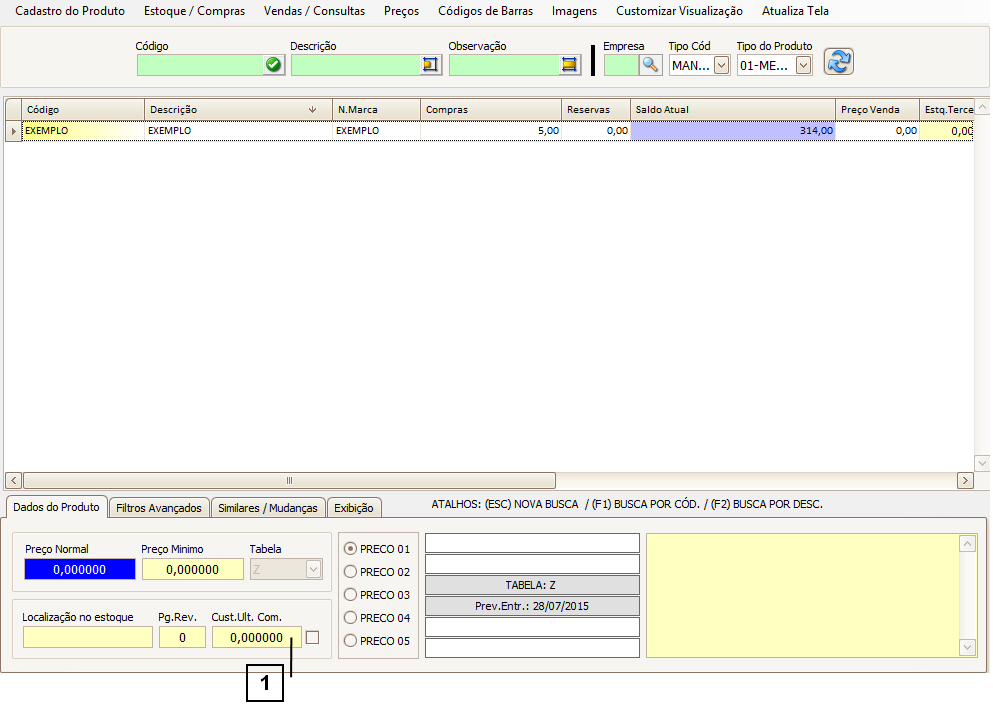
Task: Switch to the Filtros Avançados tab
Action: 160,508
